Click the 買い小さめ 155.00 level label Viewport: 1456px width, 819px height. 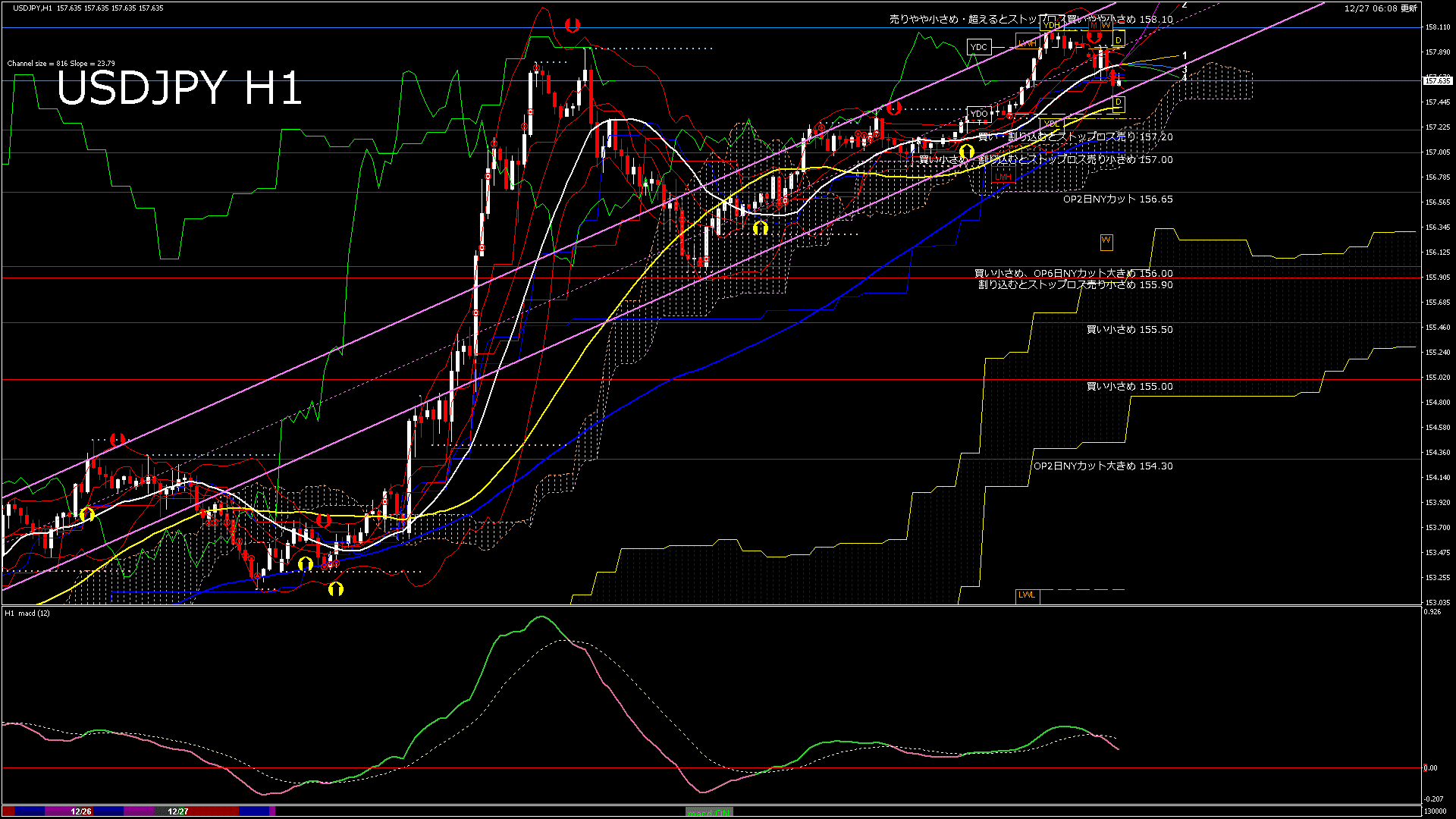pyautogui.click(x=1129, y=387)
